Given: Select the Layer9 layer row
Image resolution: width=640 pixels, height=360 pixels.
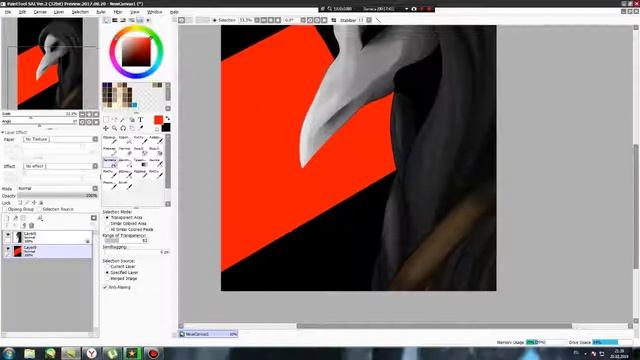Looking at the screenshot, I should tap(47, 251).
